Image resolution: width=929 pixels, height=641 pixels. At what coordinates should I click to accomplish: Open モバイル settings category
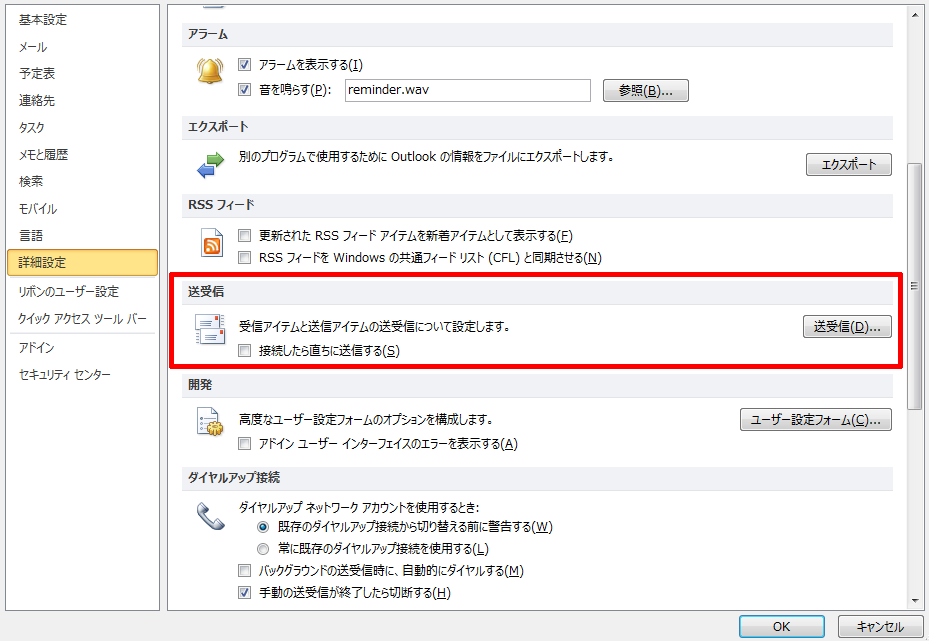point(82,209)
